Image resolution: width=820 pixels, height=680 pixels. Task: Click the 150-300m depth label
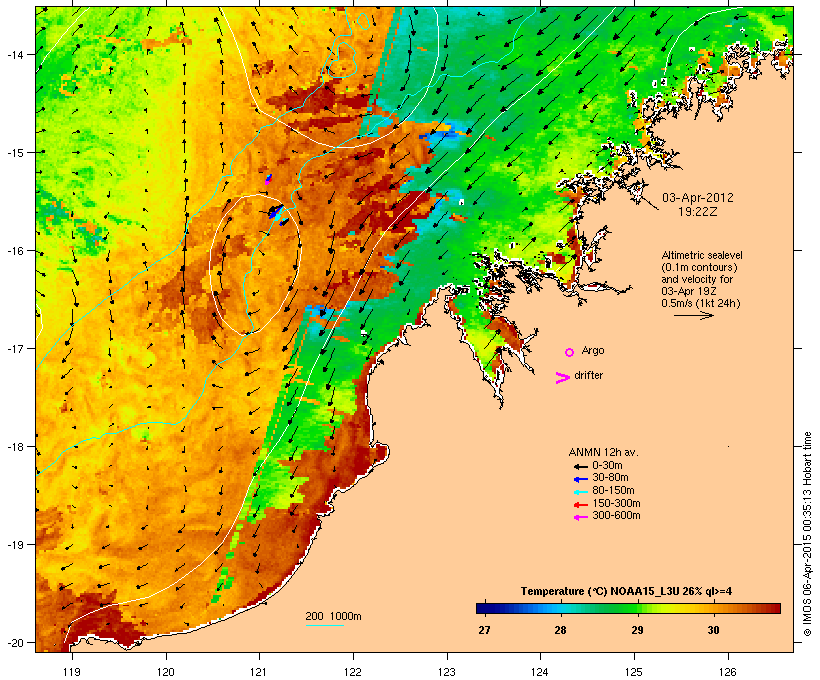pyautogui.click(x=616, y=503)
